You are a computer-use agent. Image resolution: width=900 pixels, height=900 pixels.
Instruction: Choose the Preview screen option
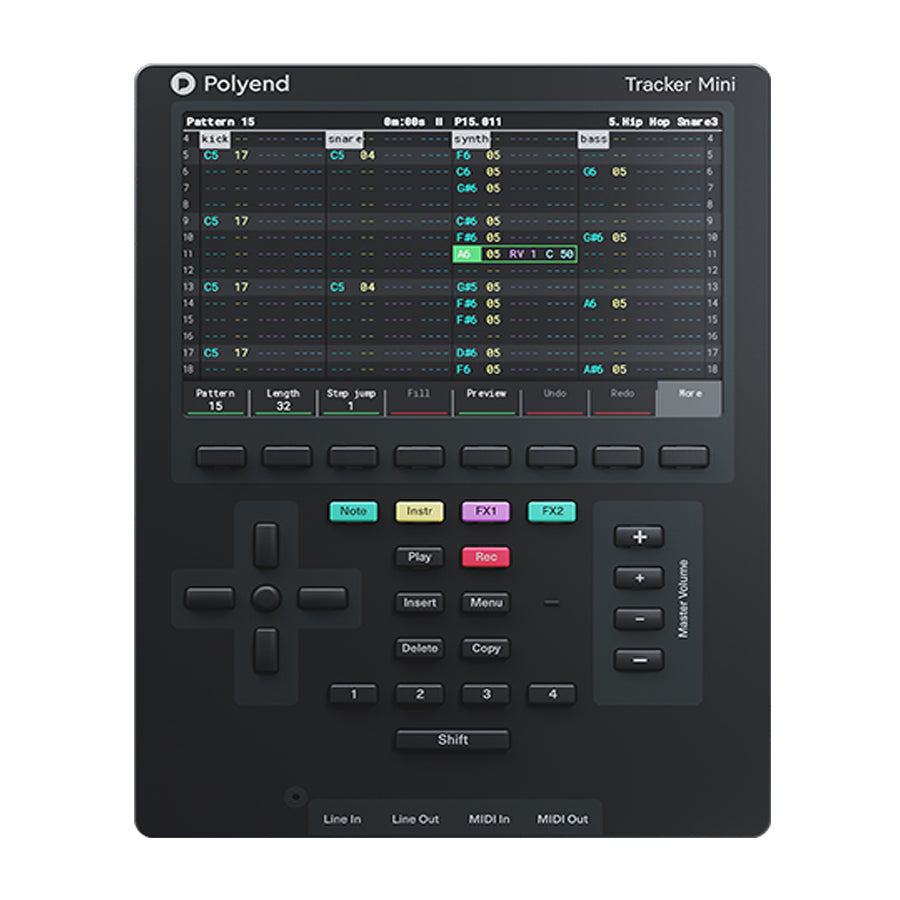click(x=486, y=399)
